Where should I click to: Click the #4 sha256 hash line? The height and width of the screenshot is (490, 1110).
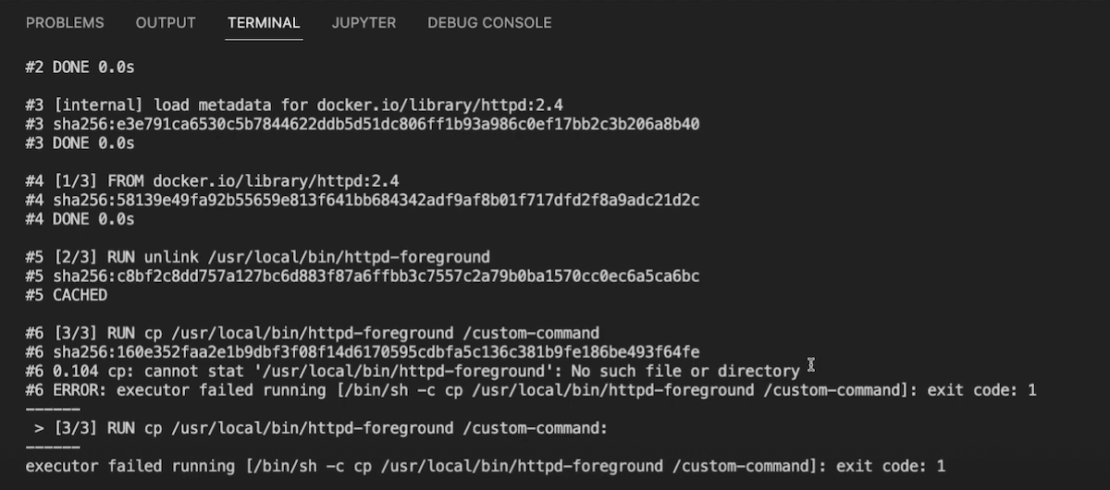click(x=362, y=200)
